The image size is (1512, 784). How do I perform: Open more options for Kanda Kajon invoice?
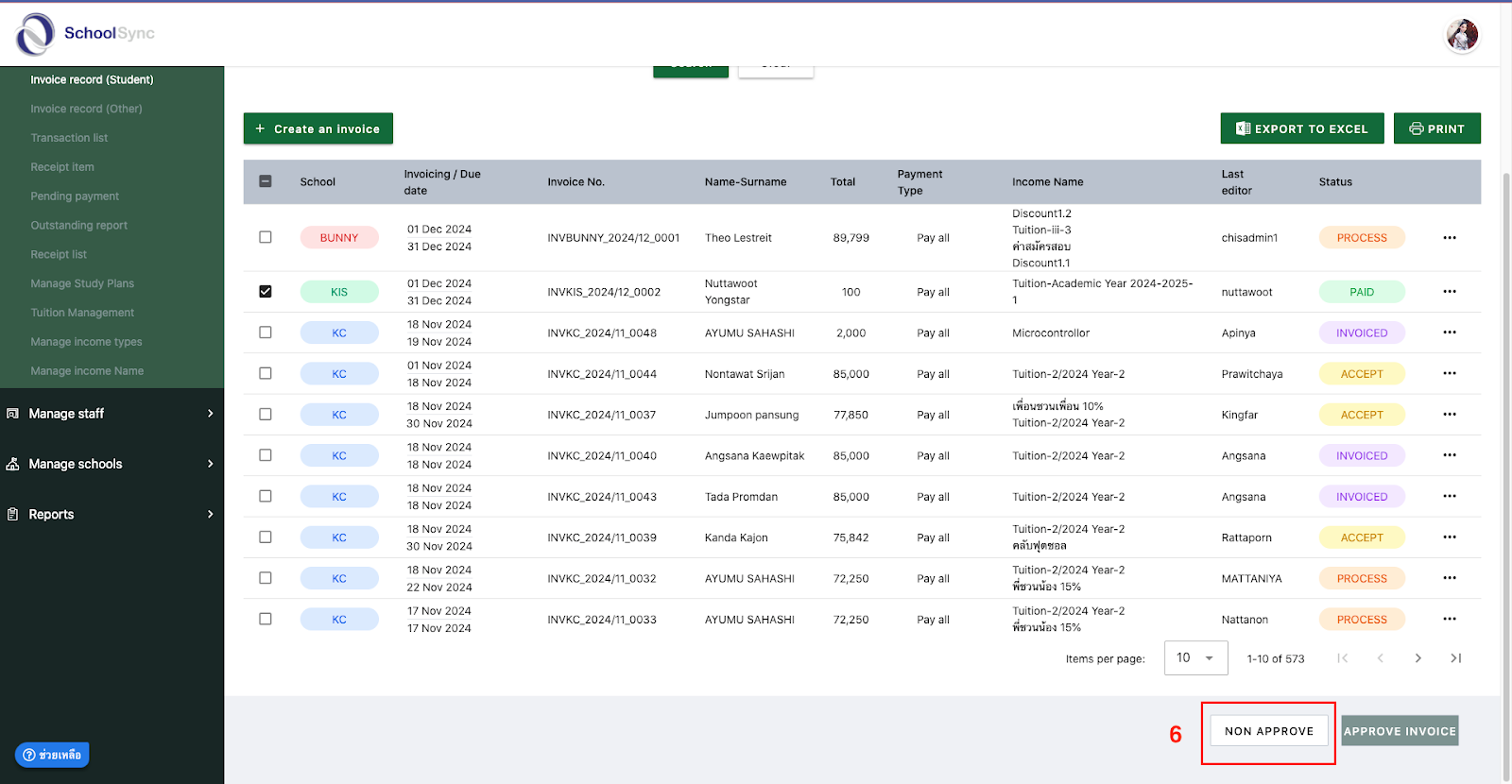pos(1450,537)
